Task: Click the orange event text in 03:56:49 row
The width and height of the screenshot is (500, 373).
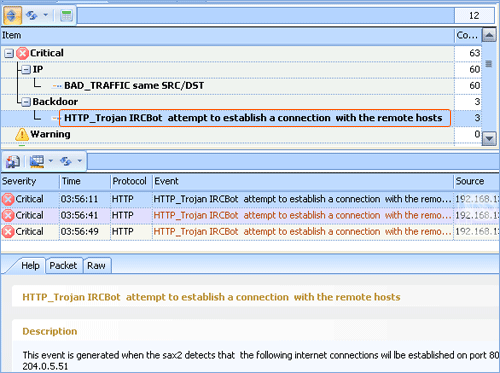Action: pos(302,232)
